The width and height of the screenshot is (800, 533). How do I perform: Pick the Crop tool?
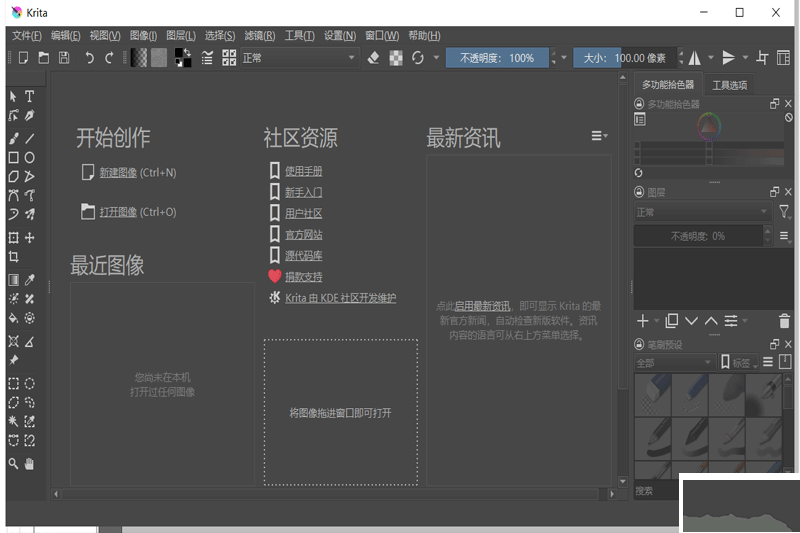[x=14, y=257]
